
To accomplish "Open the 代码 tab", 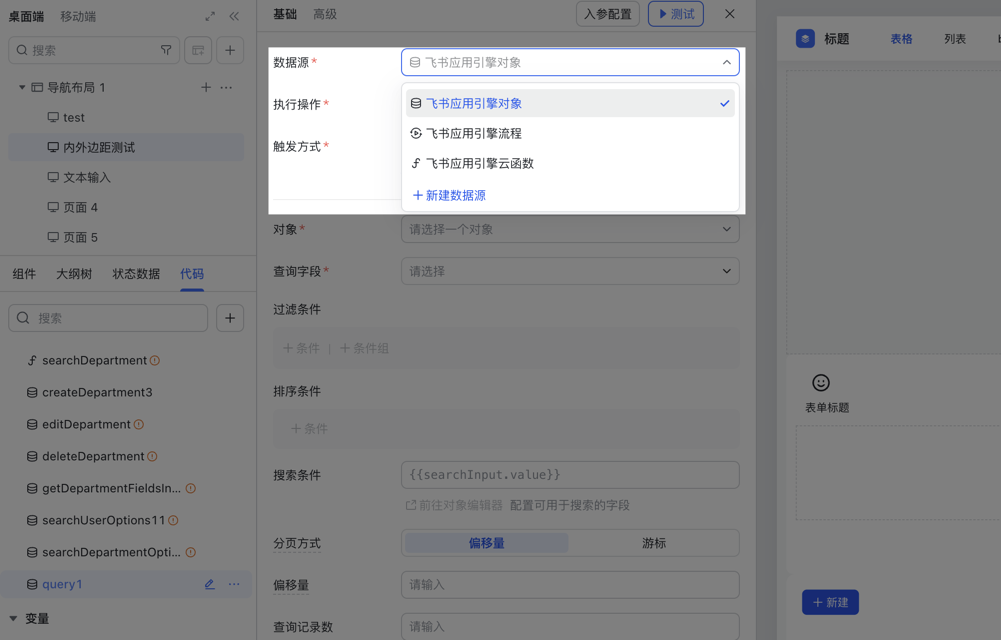I will click(192, 274).
